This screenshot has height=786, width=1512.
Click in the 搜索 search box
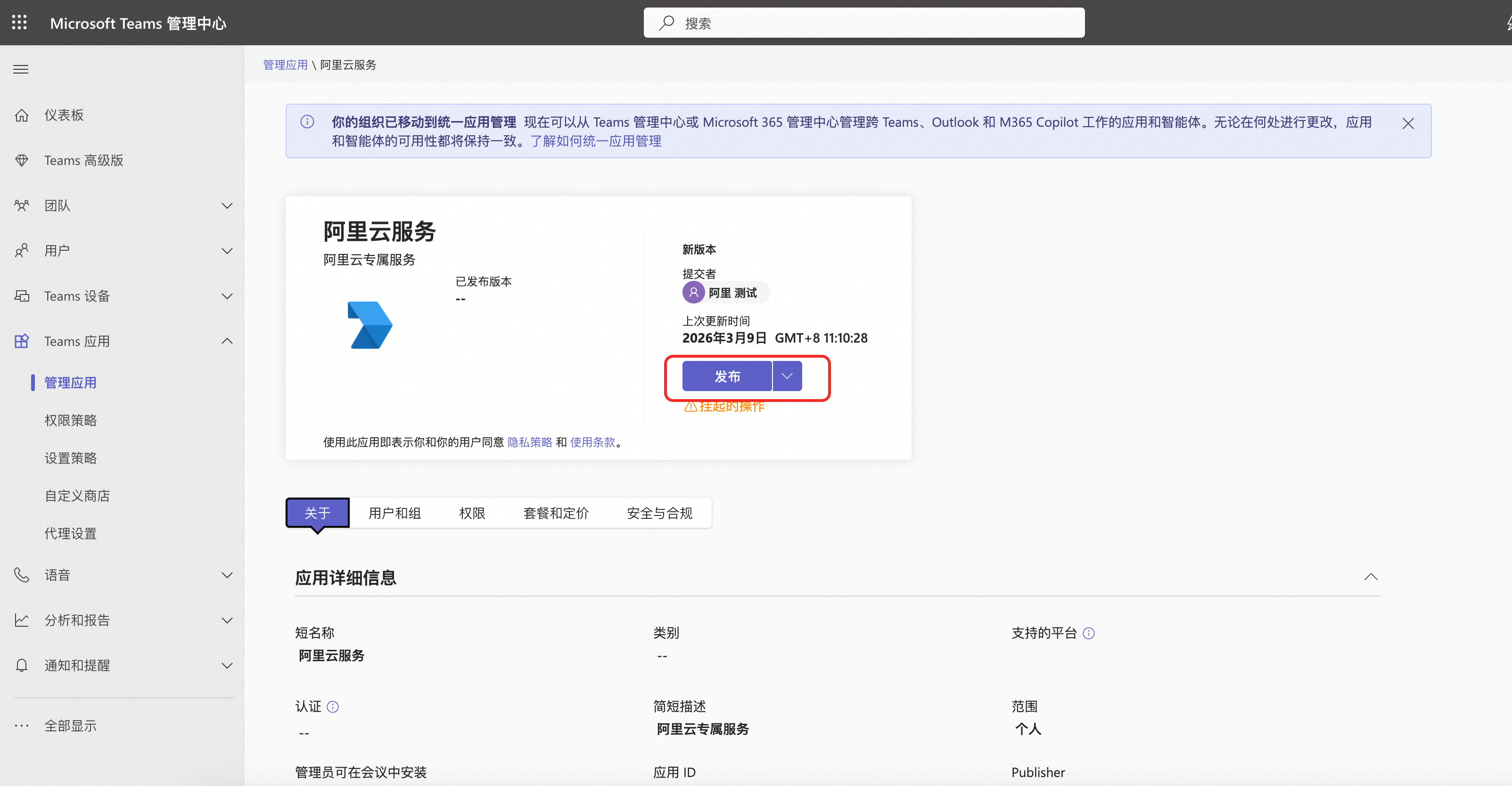pyautogui.click(x=863, y=23)
